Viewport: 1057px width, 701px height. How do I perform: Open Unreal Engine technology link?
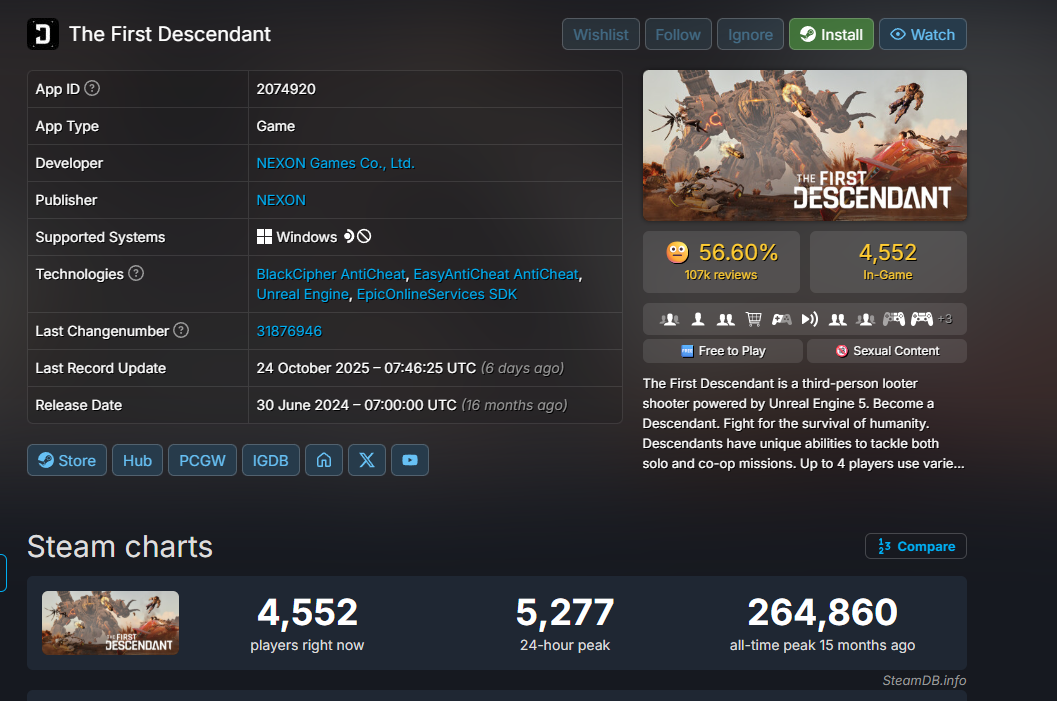[303, 295]
